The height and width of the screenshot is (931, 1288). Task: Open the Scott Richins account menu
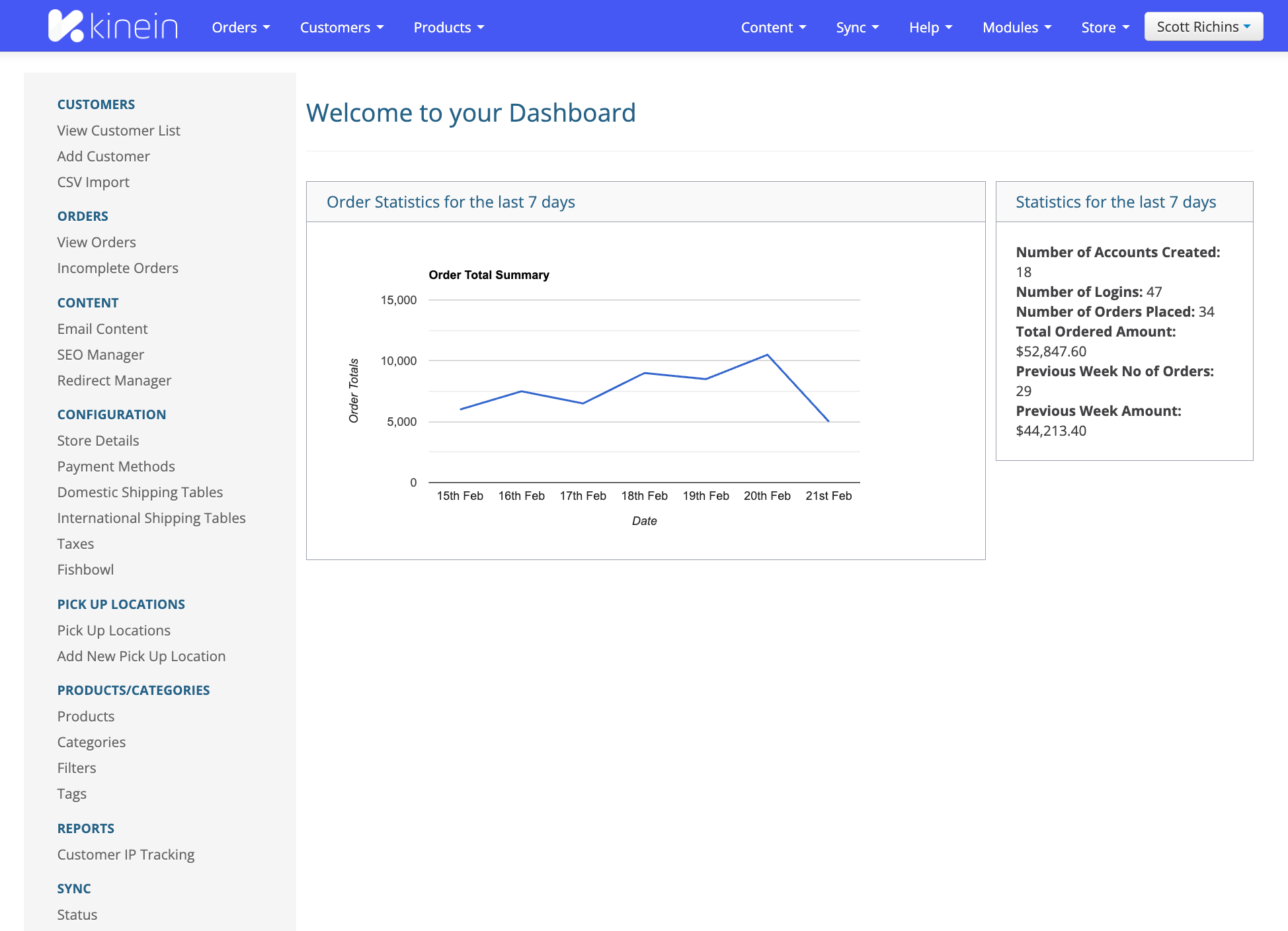point(1203,26)
